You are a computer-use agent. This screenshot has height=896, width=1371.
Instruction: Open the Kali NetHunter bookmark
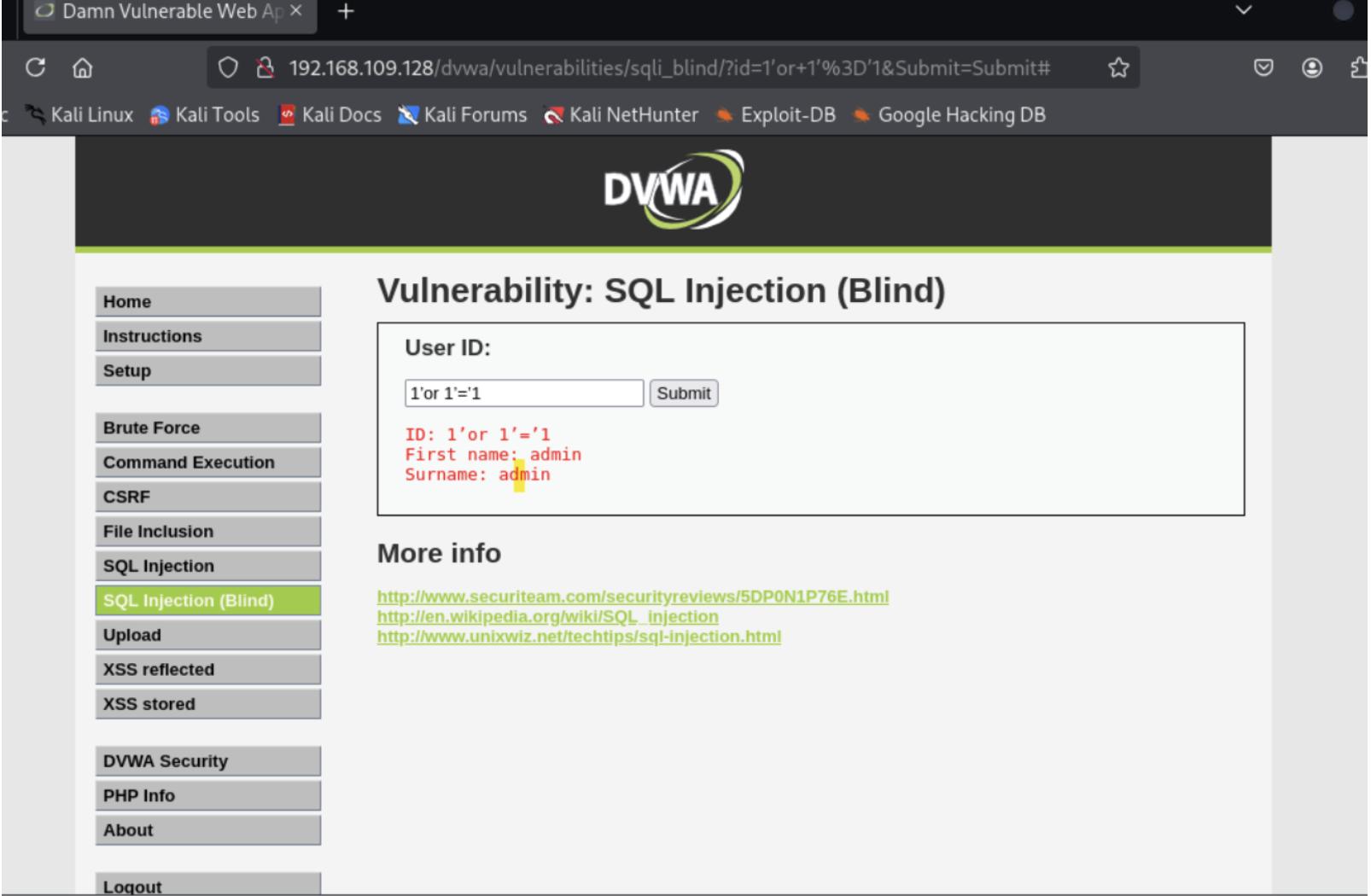click(x=621, y=114)
